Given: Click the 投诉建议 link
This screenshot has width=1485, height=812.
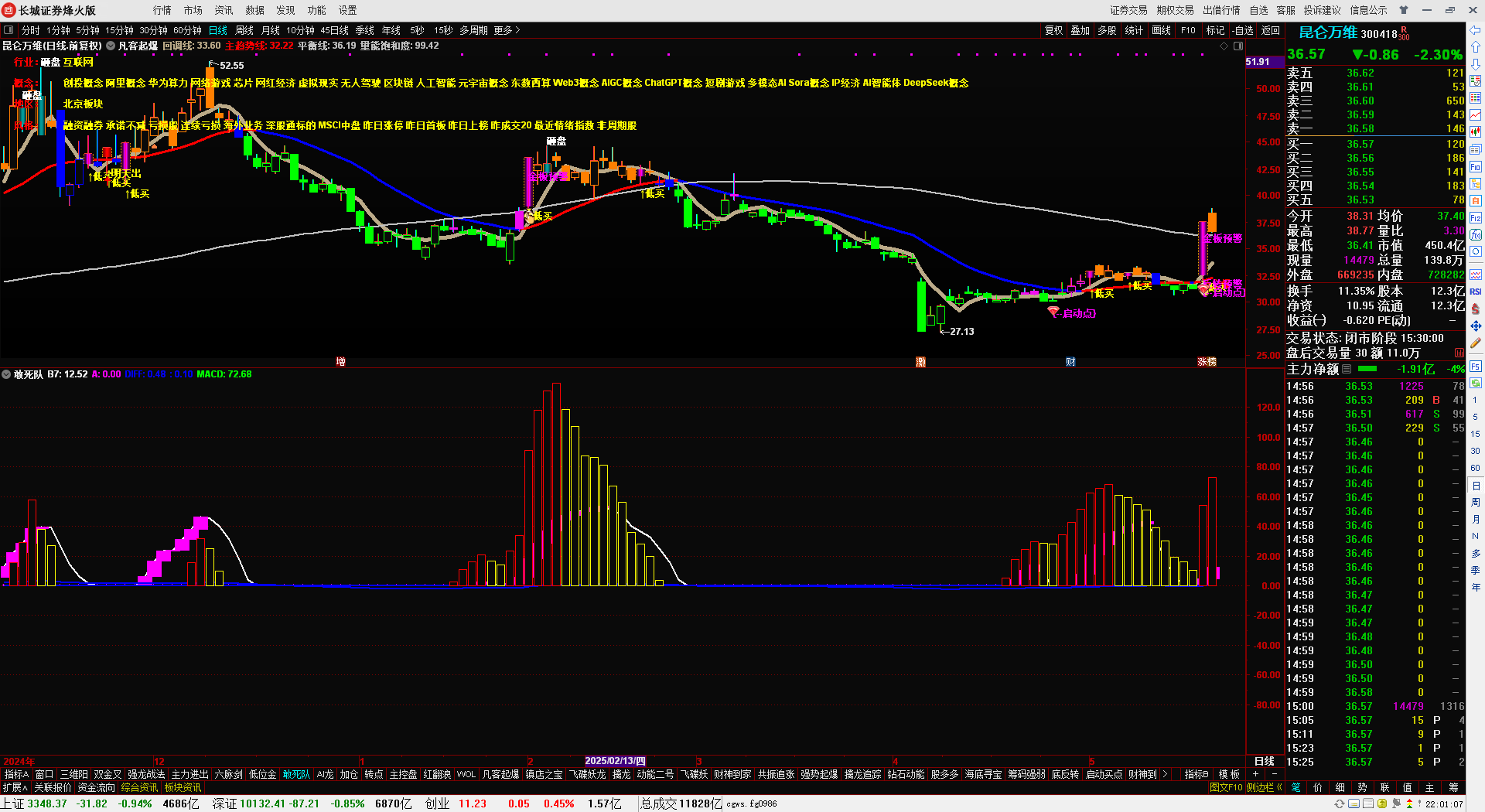Looking at the screenshot, I should (x=1323, y=10).
